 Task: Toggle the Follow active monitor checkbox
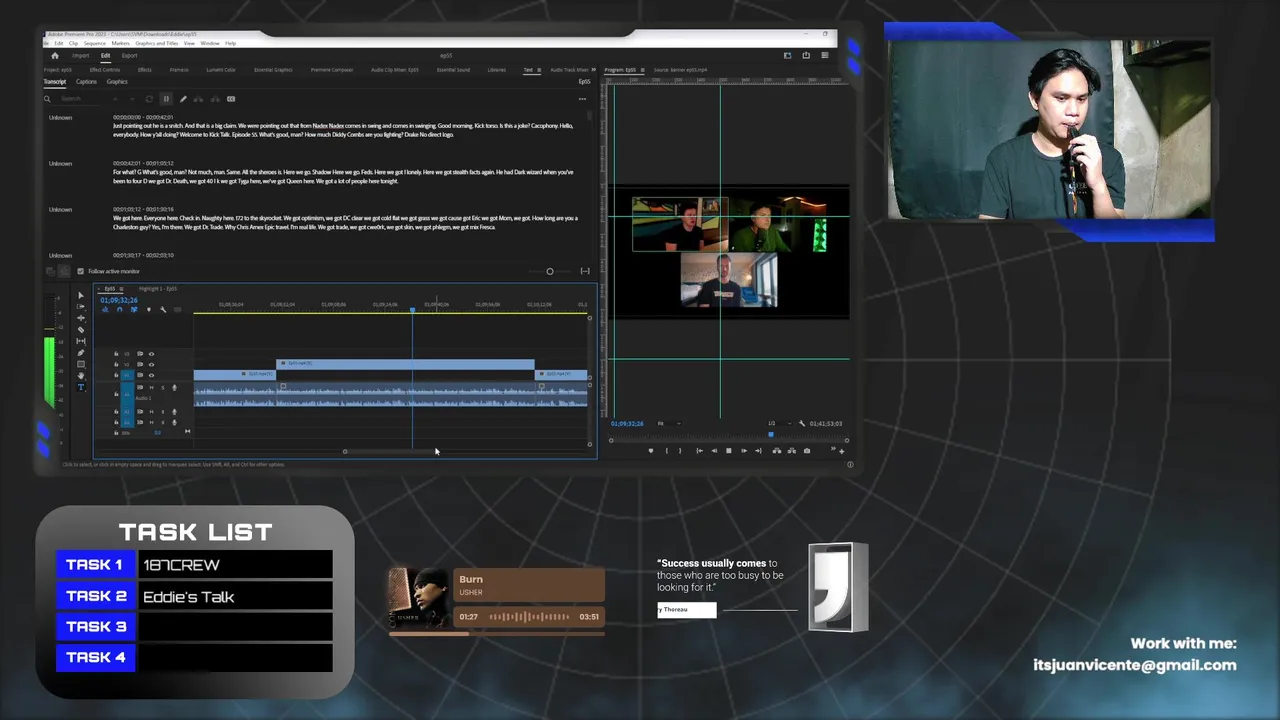click(x=81, y=271)
